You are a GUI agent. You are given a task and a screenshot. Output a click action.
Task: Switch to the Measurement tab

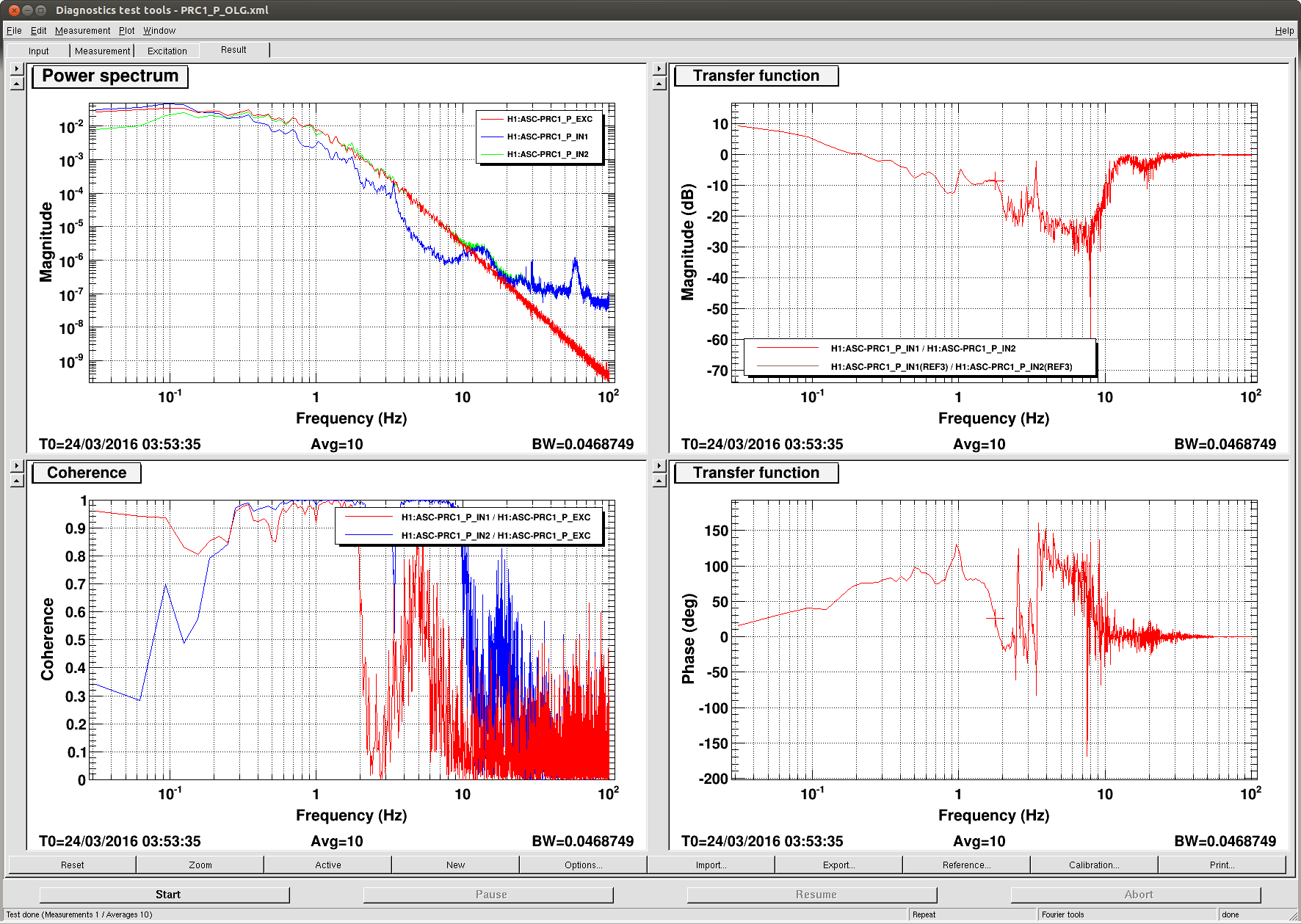click(x=102, y=51)
